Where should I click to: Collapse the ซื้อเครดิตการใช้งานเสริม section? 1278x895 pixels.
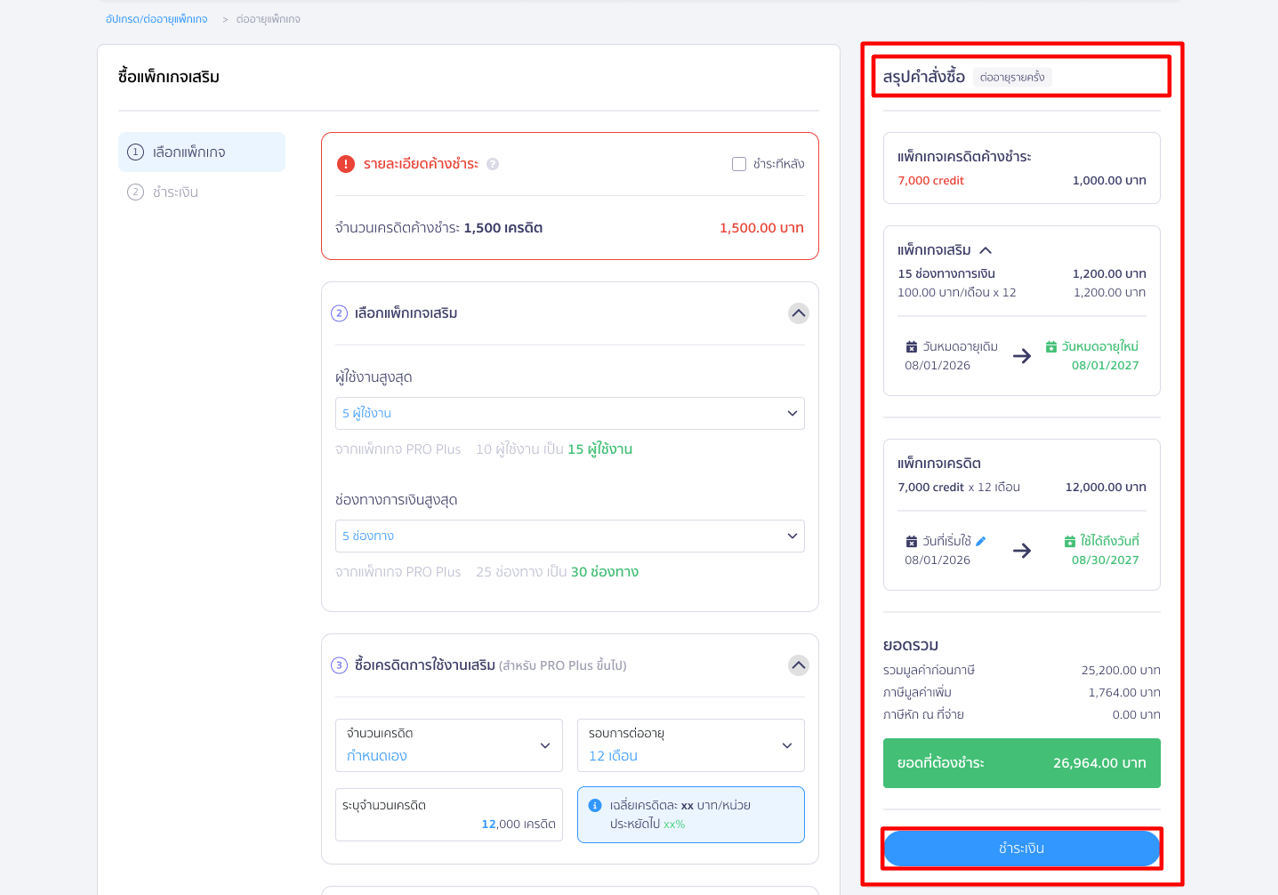pos(798,665)
